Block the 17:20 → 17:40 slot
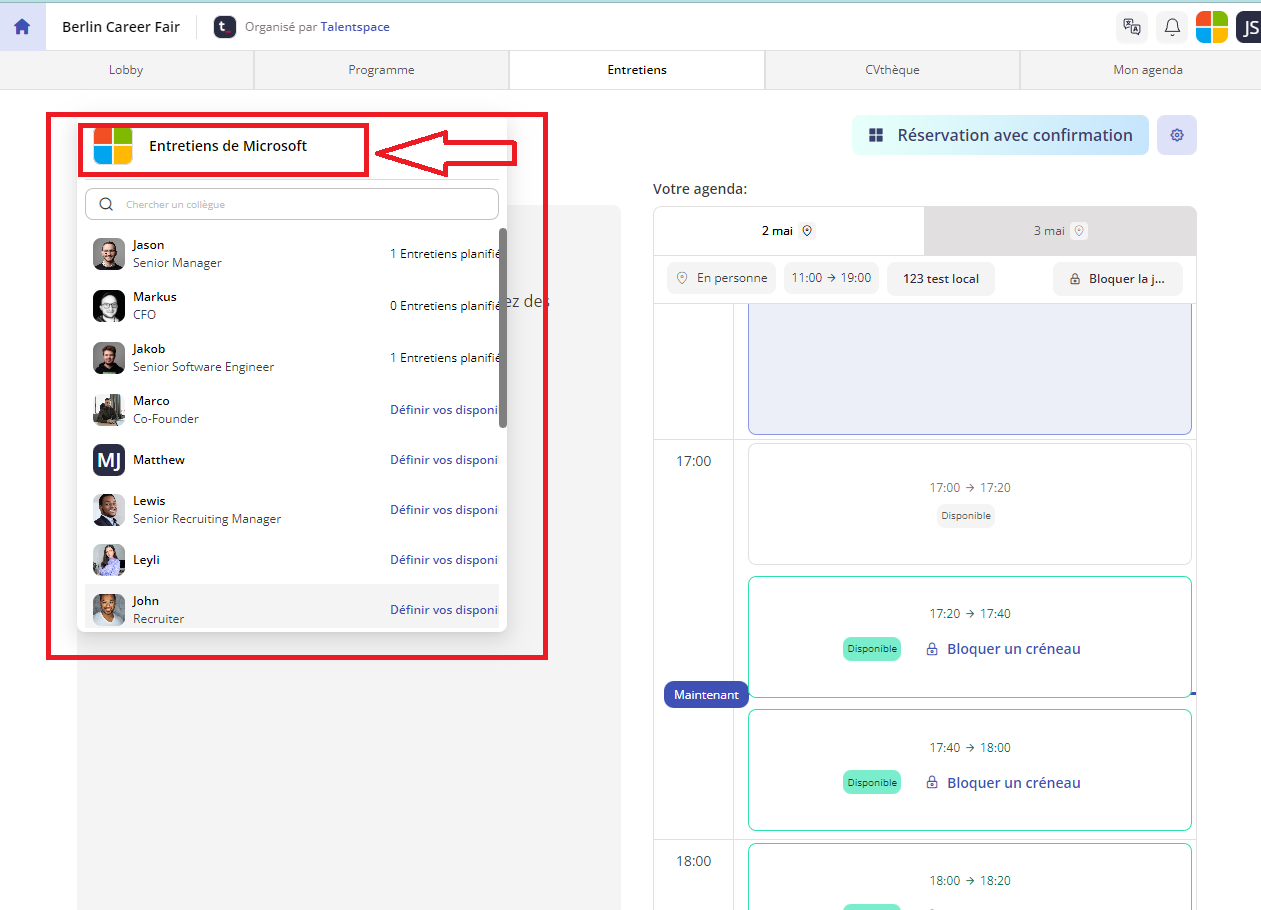 1003,649
